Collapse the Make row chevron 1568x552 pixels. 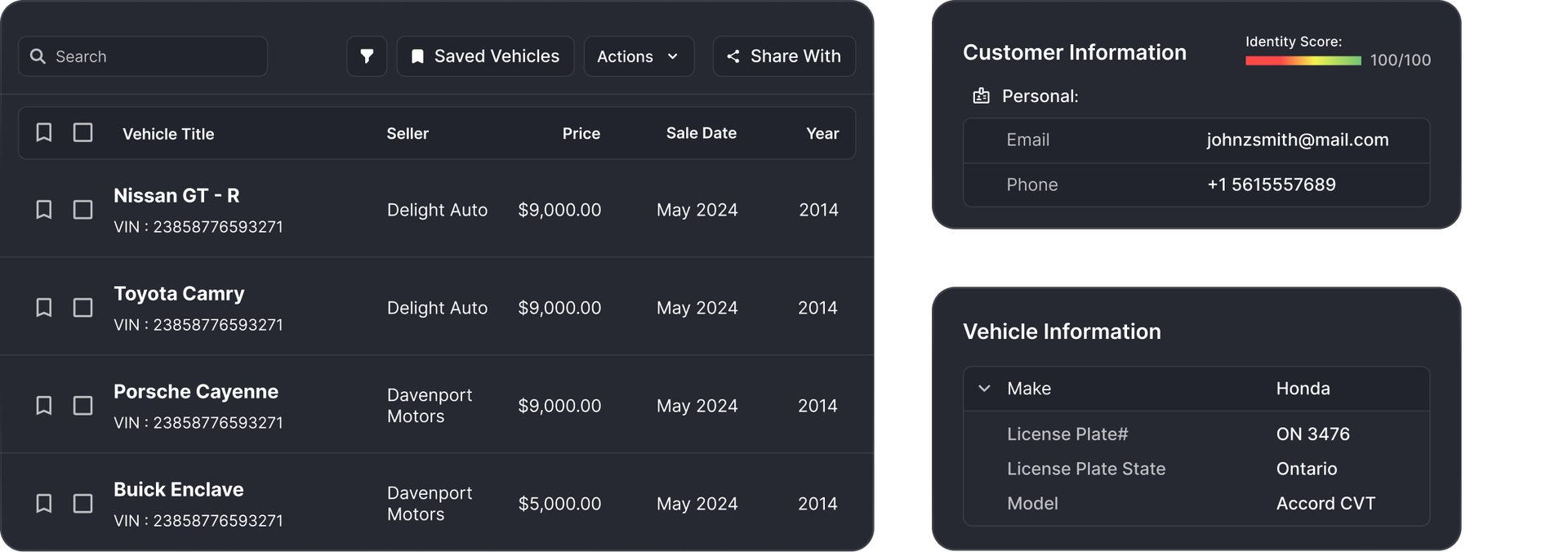tap(984, 389)
